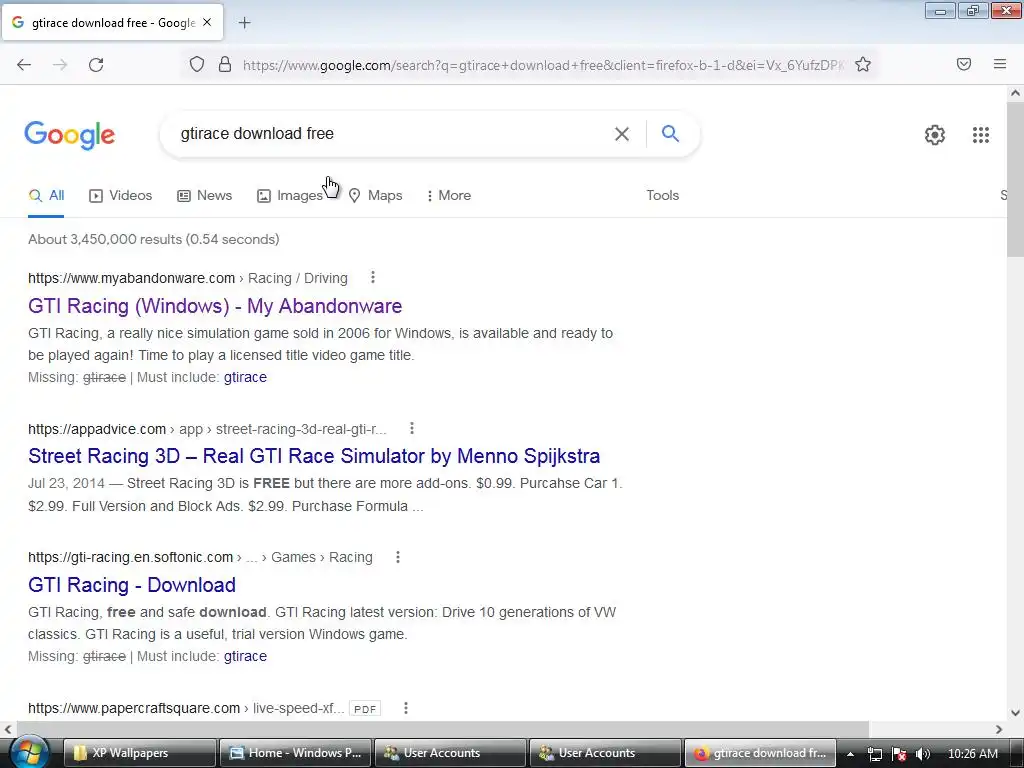Click the 10:26 AM clock

972,754
